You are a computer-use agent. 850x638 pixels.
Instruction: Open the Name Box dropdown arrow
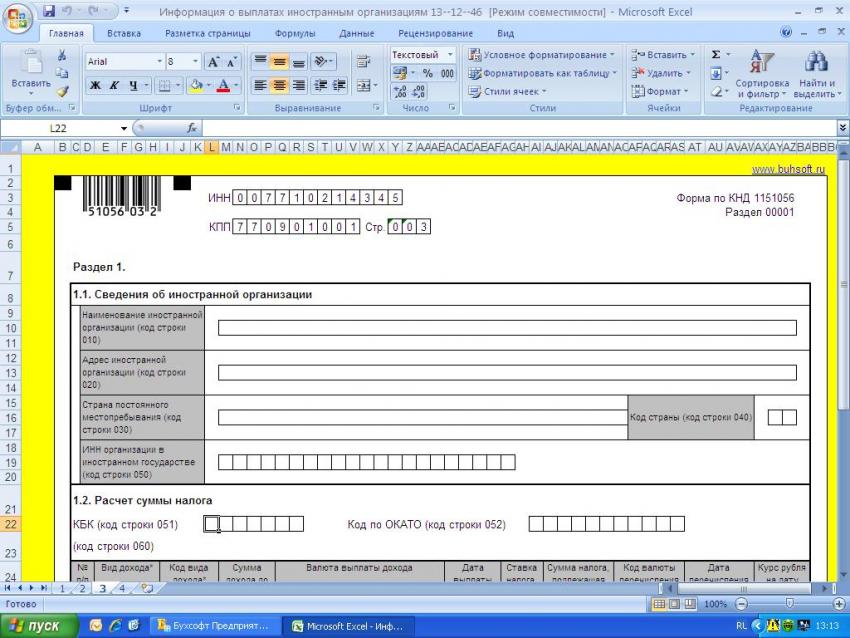coord(124,128)
